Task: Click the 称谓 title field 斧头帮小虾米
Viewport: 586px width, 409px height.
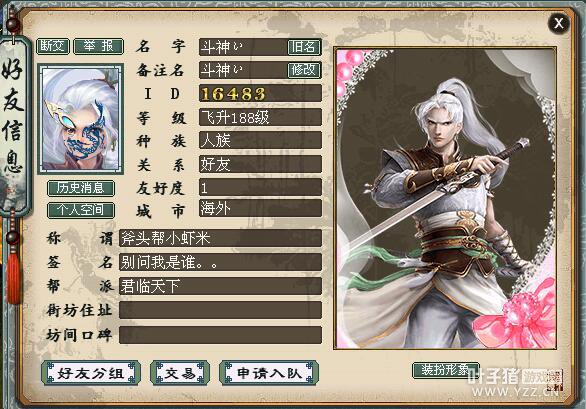Action: coord(220,238)
